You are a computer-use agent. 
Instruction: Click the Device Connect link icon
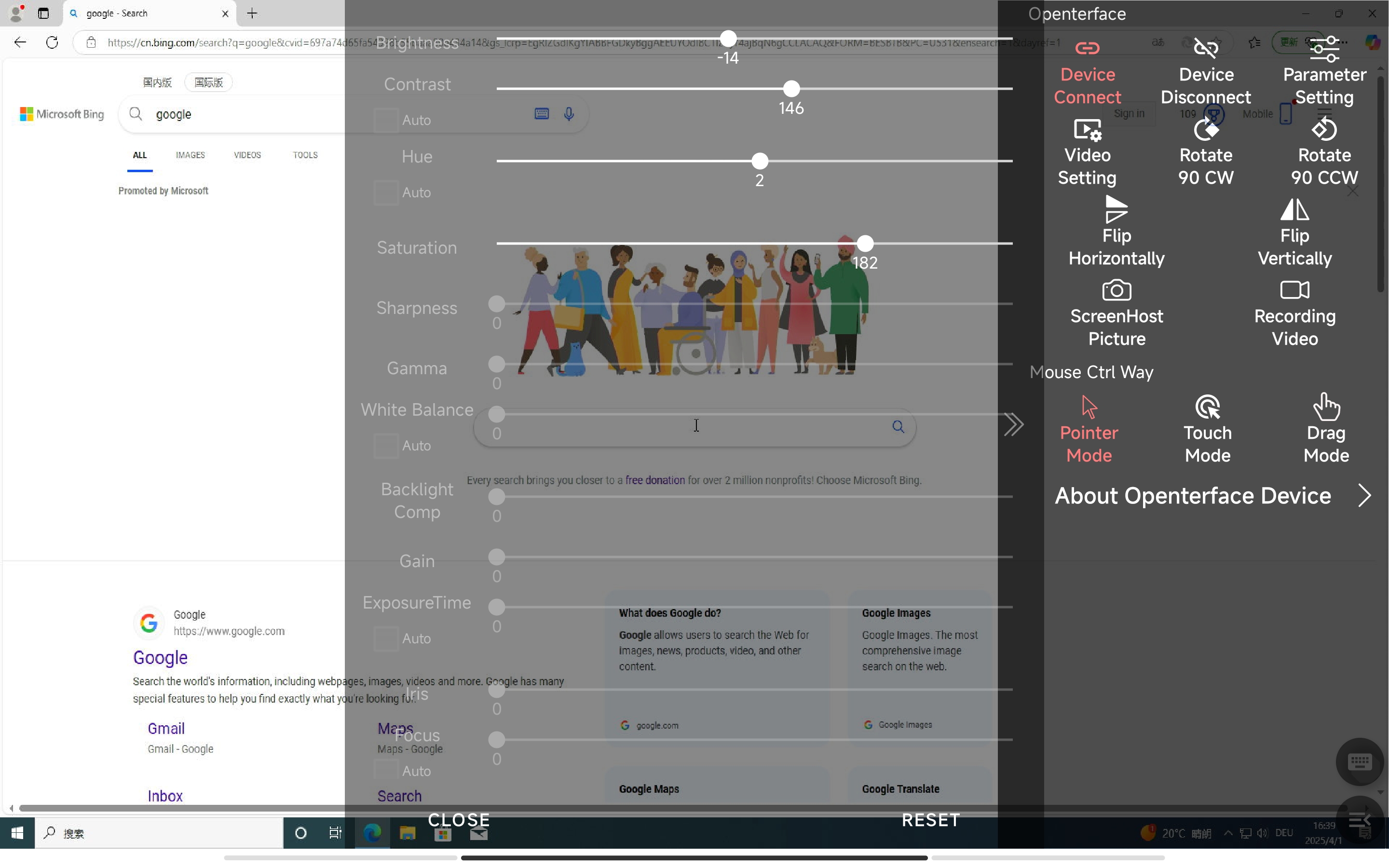coord(1087,48)
